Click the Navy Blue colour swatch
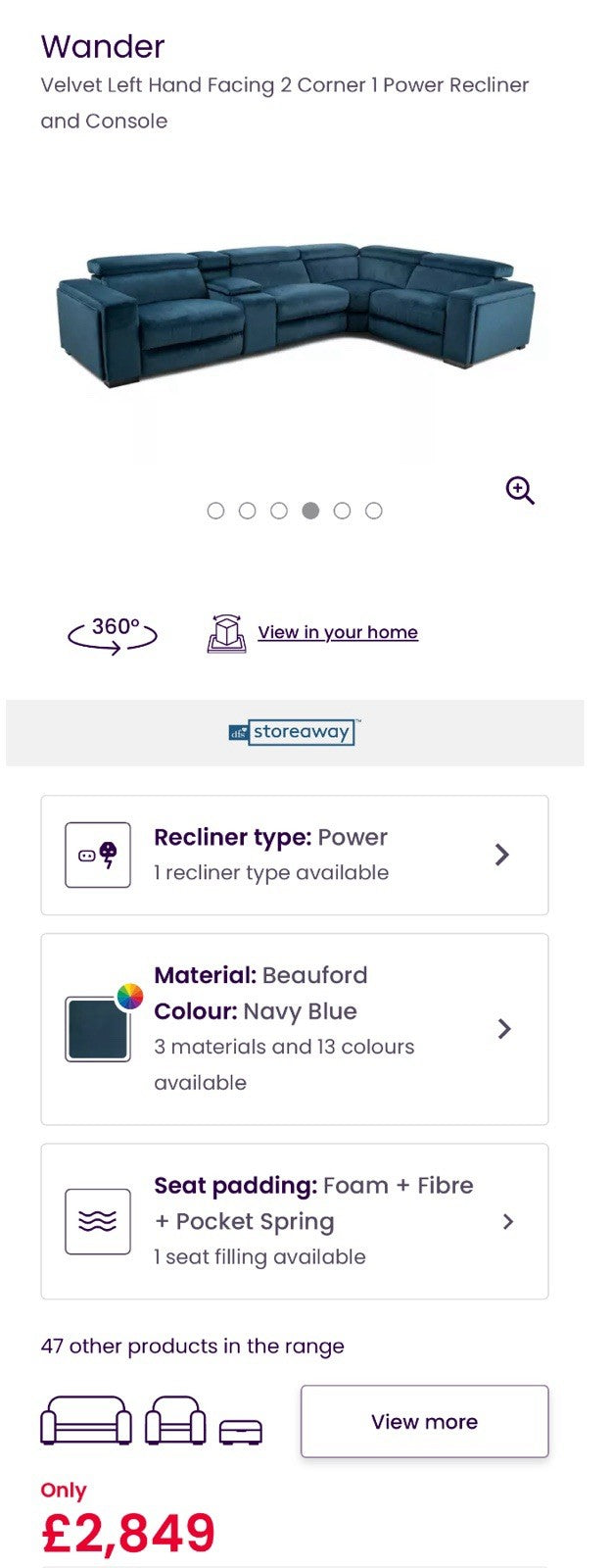The height and width of the screenshot is (1568, 612). [98, 1029]
